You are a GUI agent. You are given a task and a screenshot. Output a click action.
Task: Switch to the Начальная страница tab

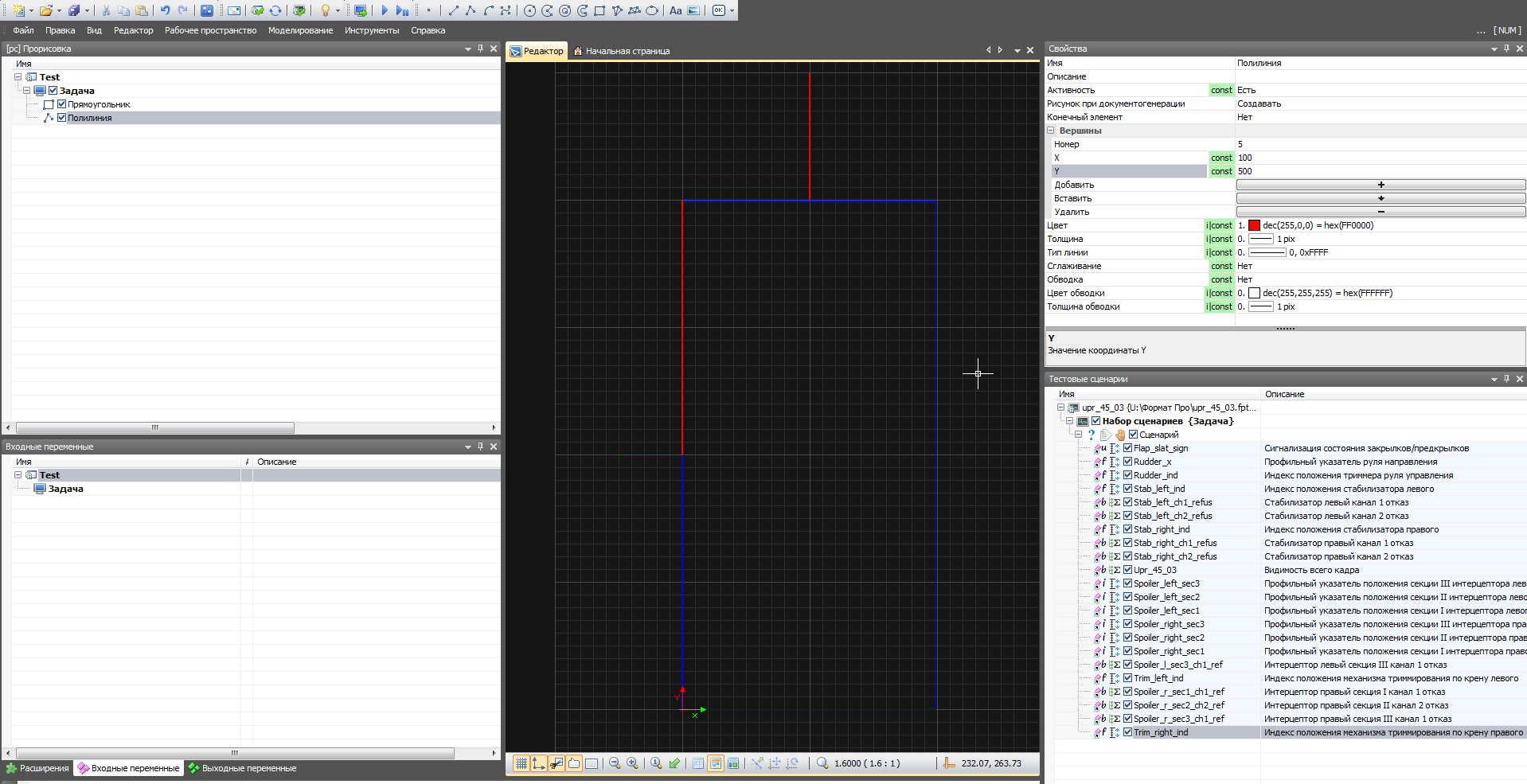click(x=627, y=51)
